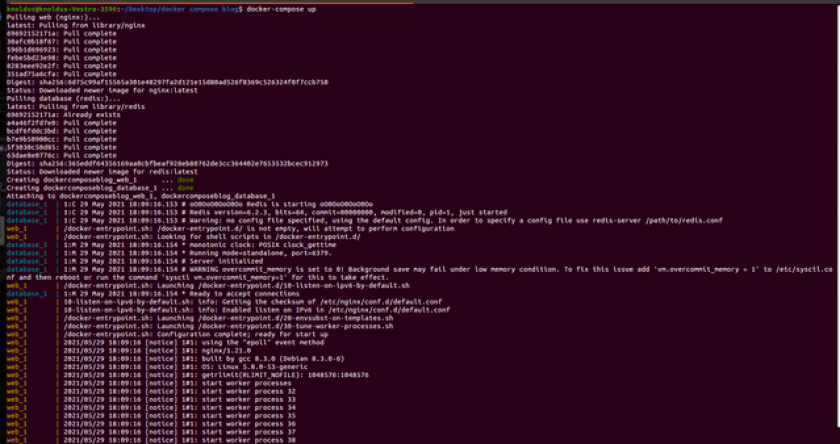Click the 'Creating dockercomposeblog_database_1' line
Screen dimensions: 840x444
(x=100, y=188)
